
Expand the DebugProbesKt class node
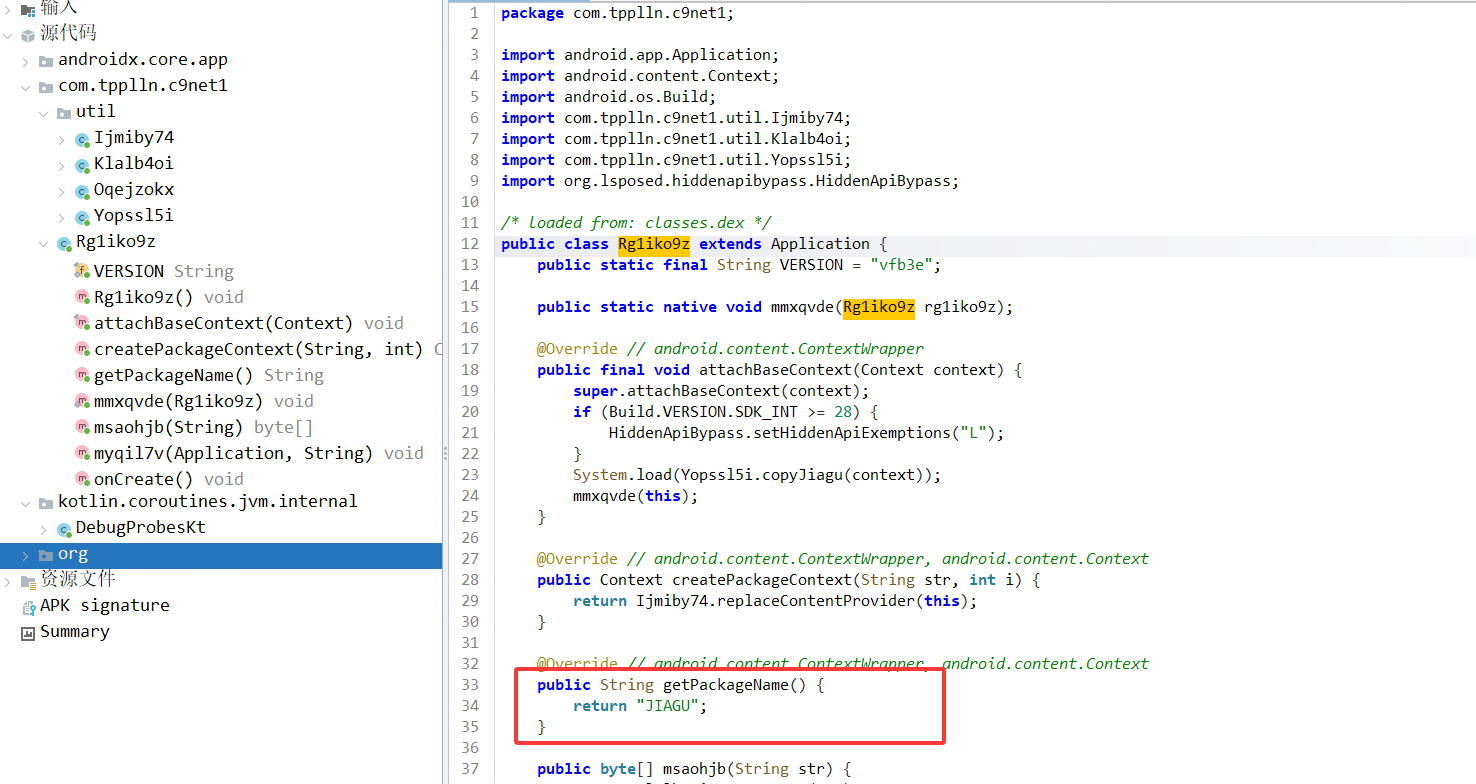(44, 529)
